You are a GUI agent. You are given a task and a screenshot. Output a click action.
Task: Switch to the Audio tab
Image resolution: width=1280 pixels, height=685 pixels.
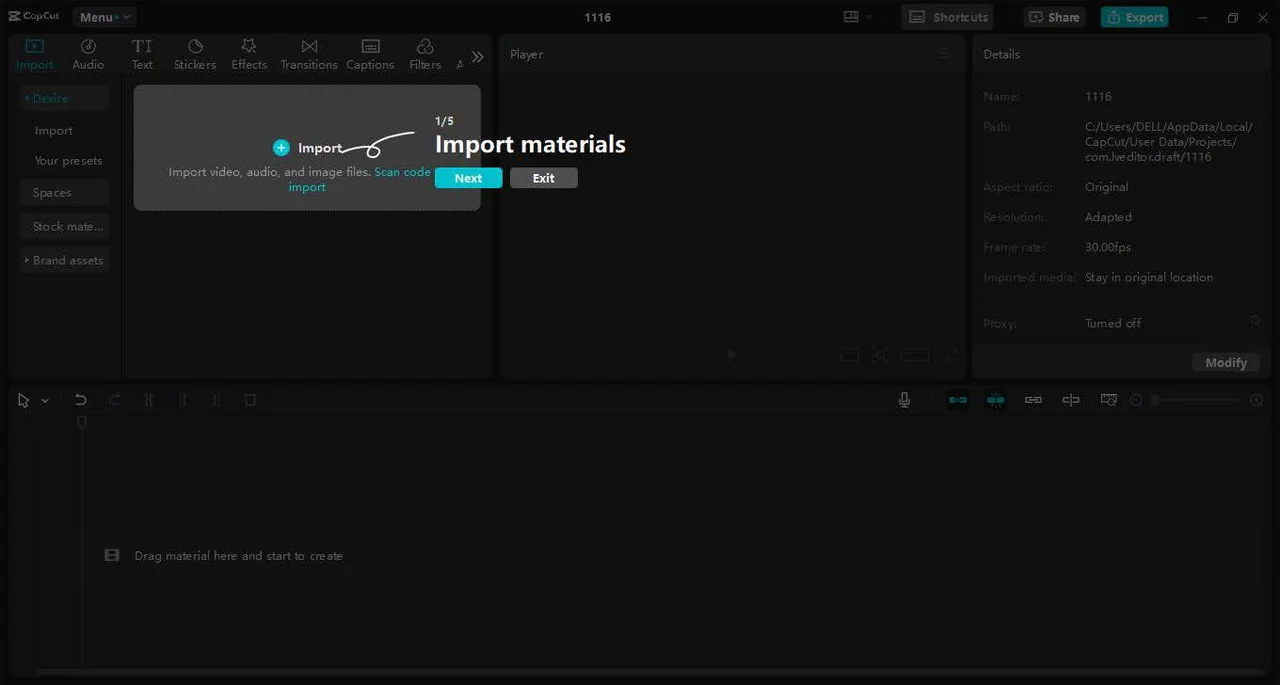[88, 54]
